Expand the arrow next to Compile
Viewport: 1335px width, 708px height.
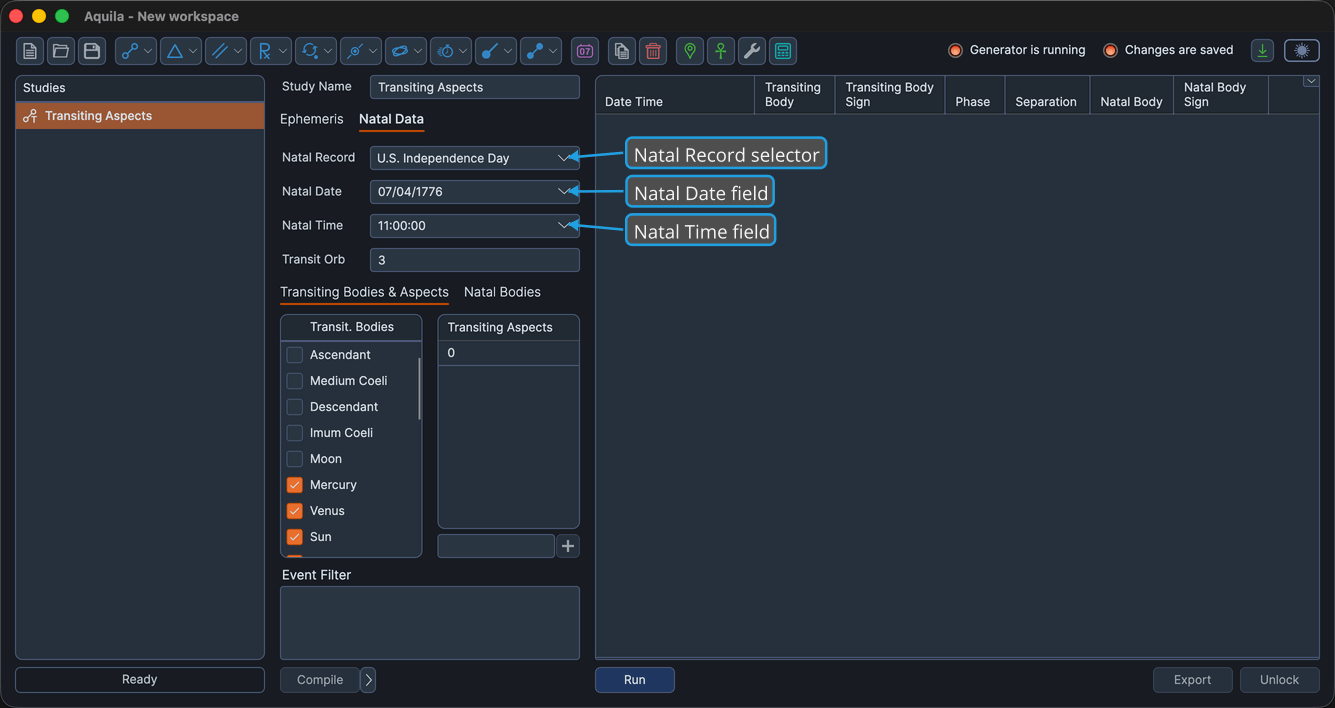(x=368, y=680)
